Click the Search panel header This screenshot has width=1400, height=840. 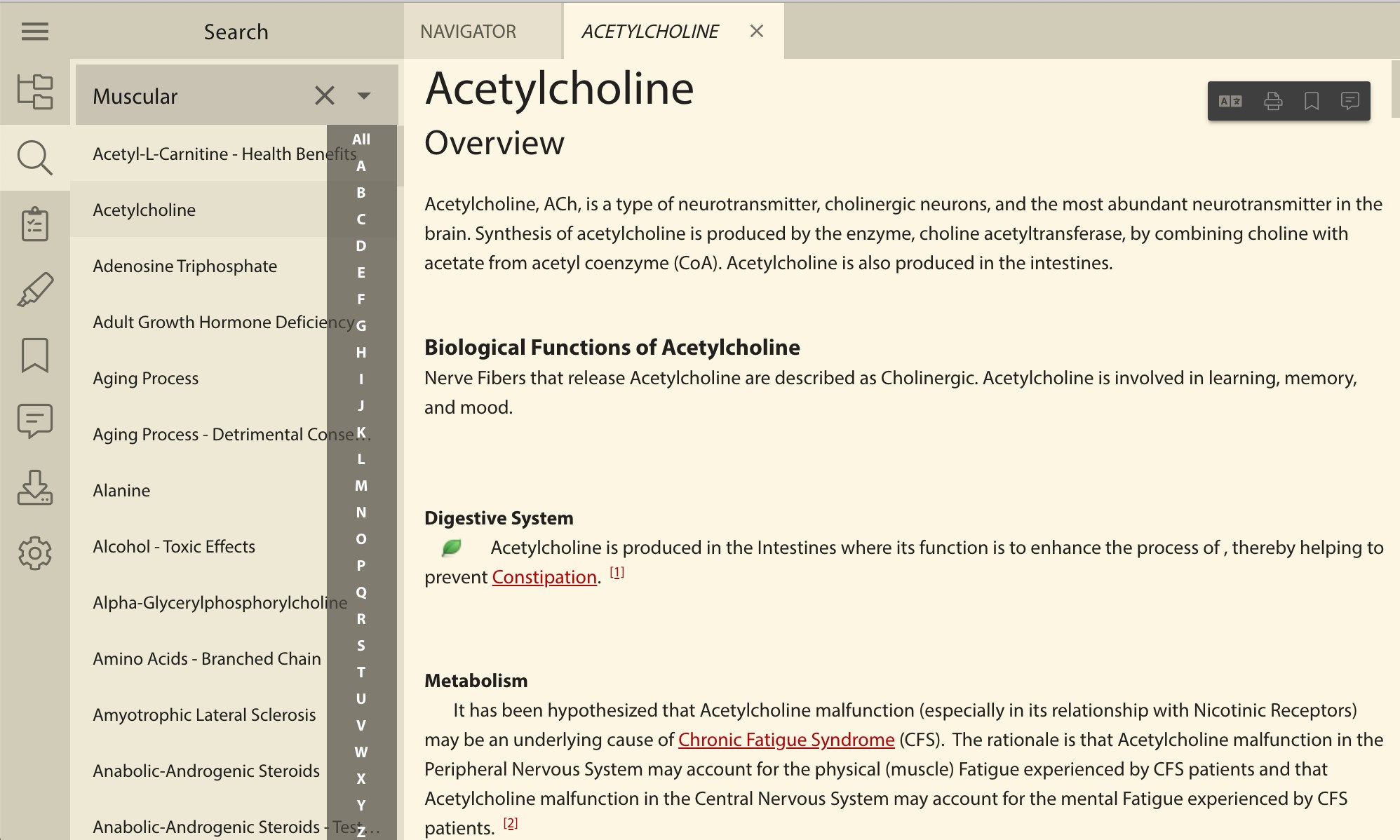click(236, 32)
